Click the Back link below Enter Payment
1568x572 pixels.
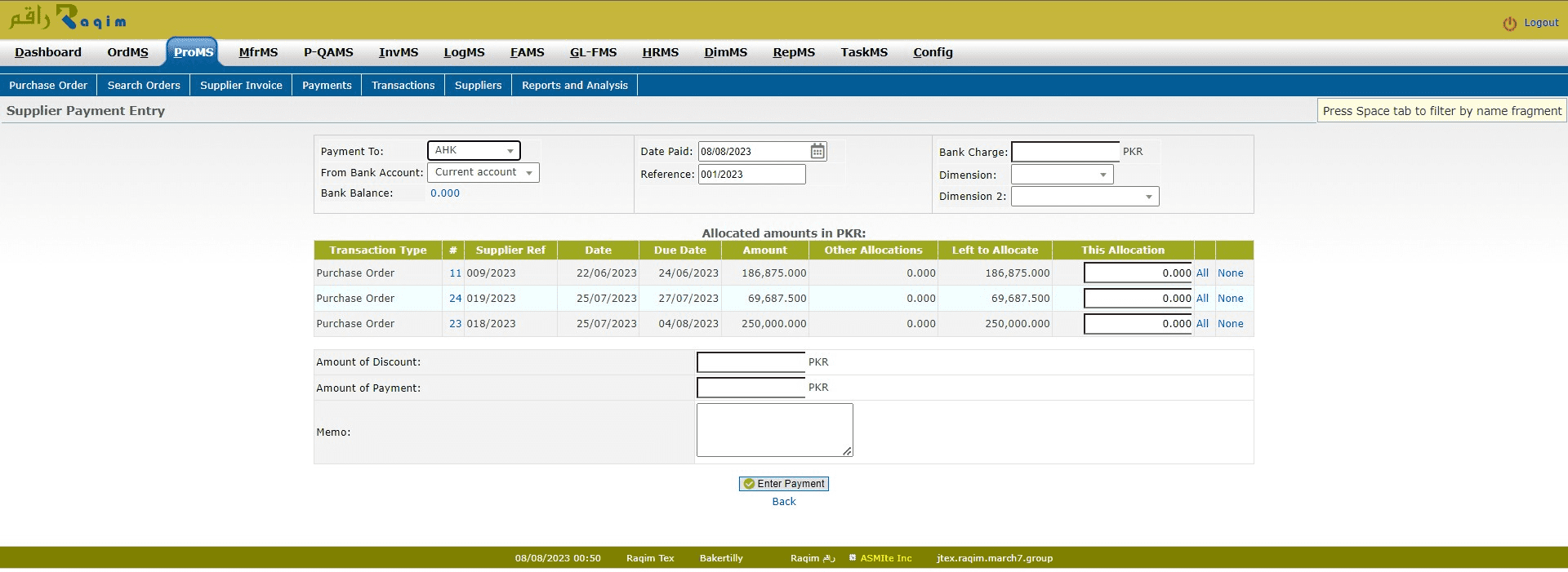pos(783,502)
